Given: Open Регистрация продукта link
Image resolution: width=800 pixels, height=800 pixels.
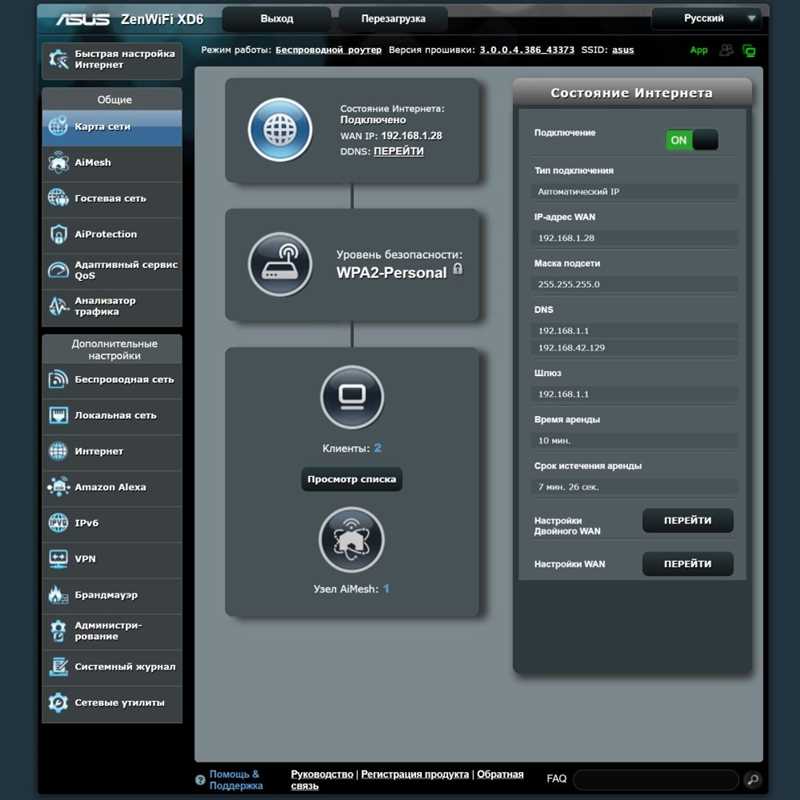Looking at the screenshot, I should (x=415, y=774).
